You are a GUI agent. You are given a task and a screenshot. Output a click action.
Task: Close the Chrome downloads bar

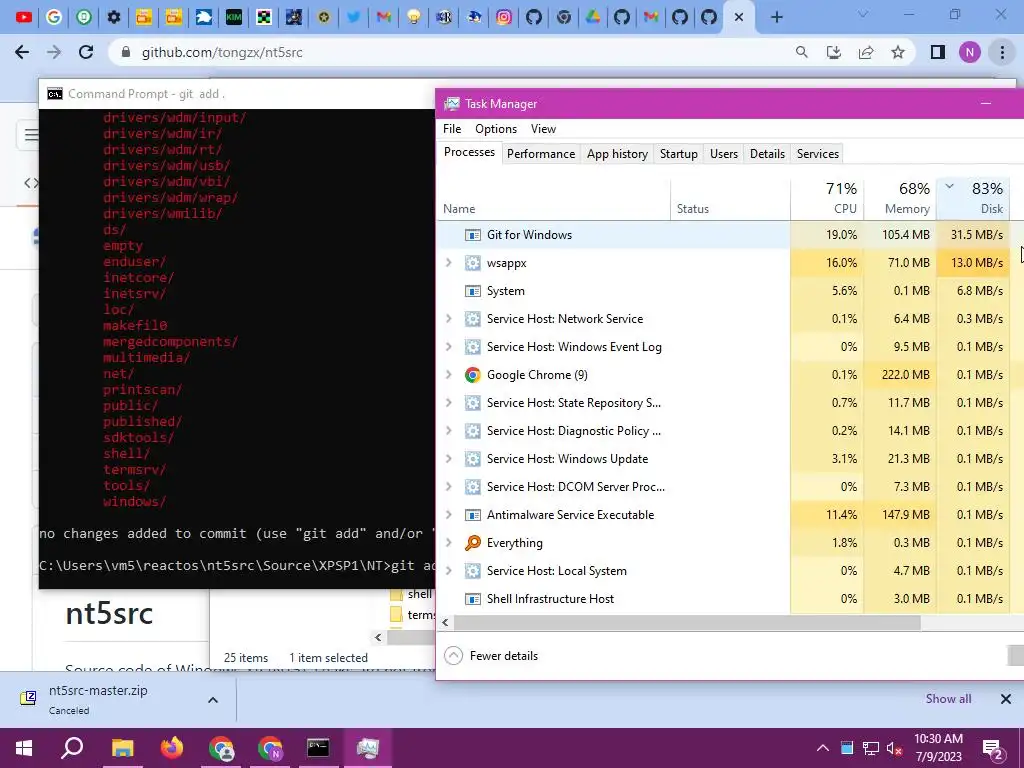coord(1006,699)
